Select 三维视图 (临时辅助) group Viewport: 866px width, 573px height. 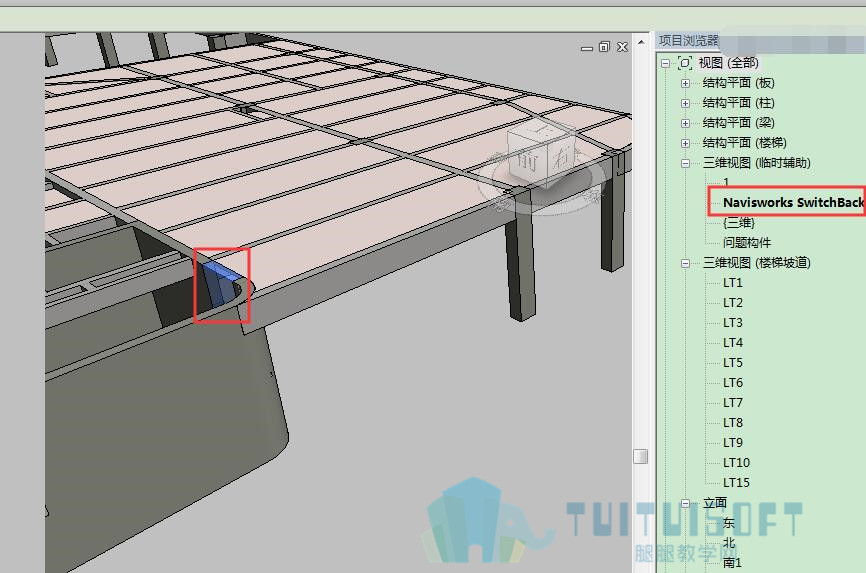[x=757, y=162]
